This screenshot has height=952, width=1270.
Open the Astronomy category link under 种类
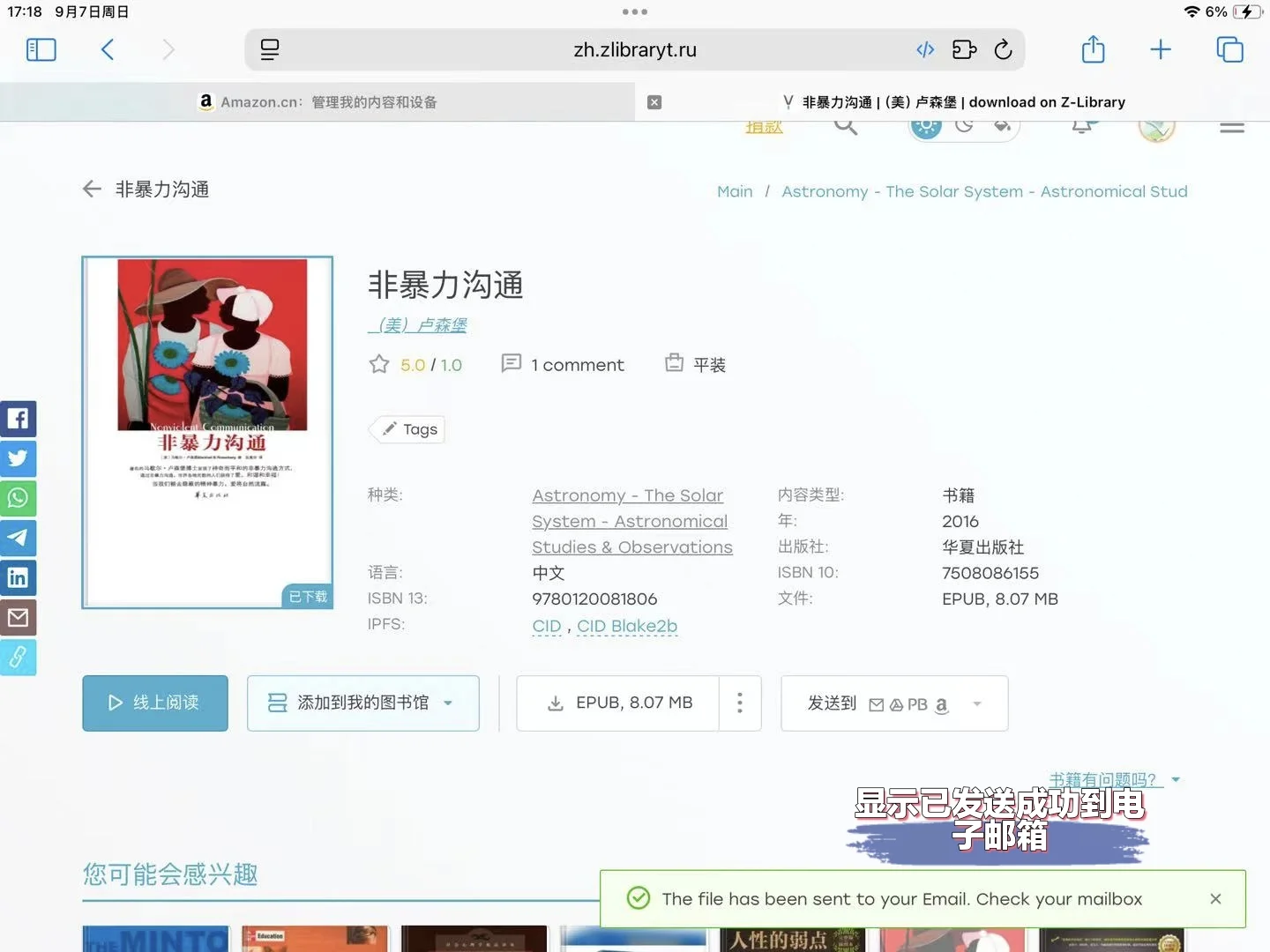[632, 521]
